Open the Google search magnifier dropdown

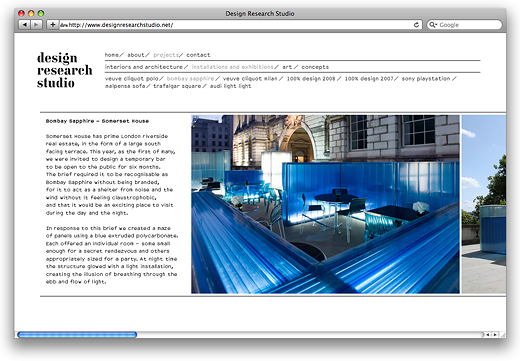coord(433,25)
